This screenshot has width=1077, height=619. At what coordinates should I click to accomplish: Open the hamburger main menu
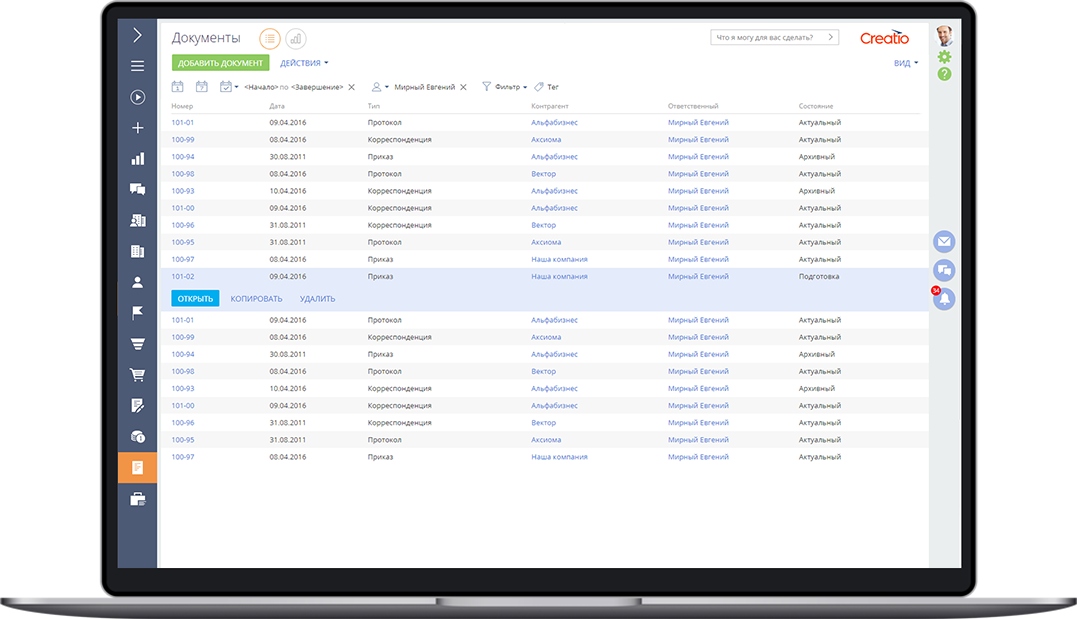pyautogui.click(x=137, y=66)
